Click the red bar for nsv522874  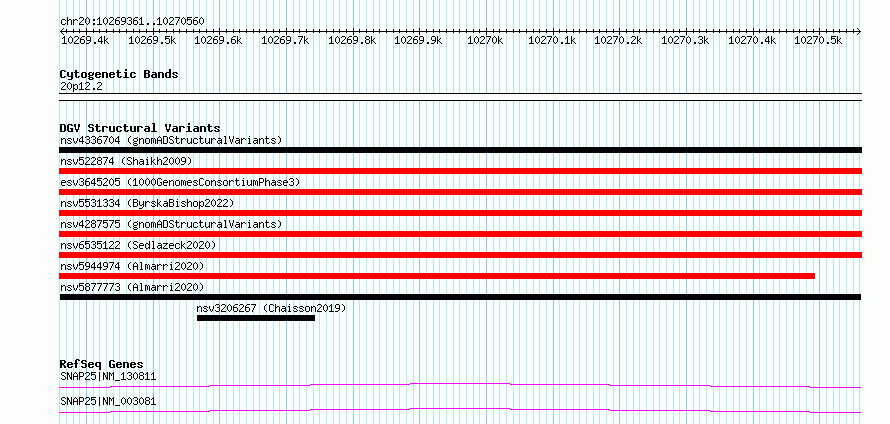460,171
